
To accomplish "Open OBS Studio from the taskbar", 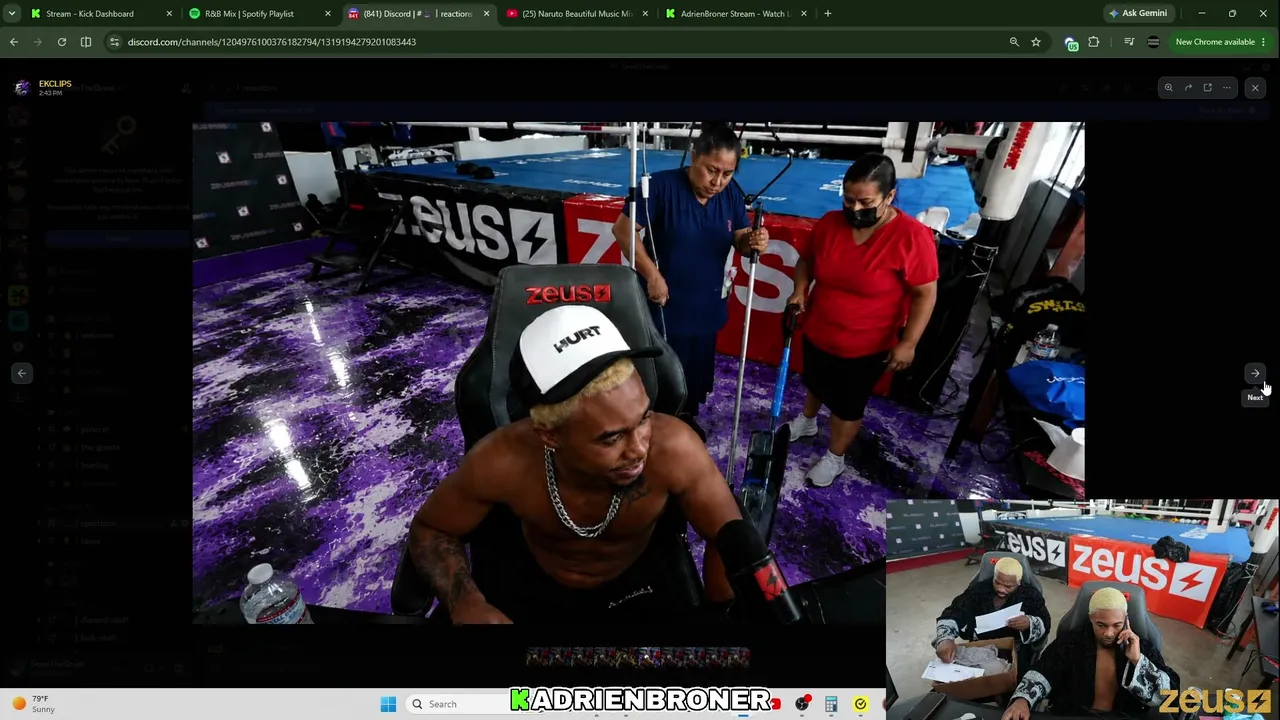I will 802,704.
